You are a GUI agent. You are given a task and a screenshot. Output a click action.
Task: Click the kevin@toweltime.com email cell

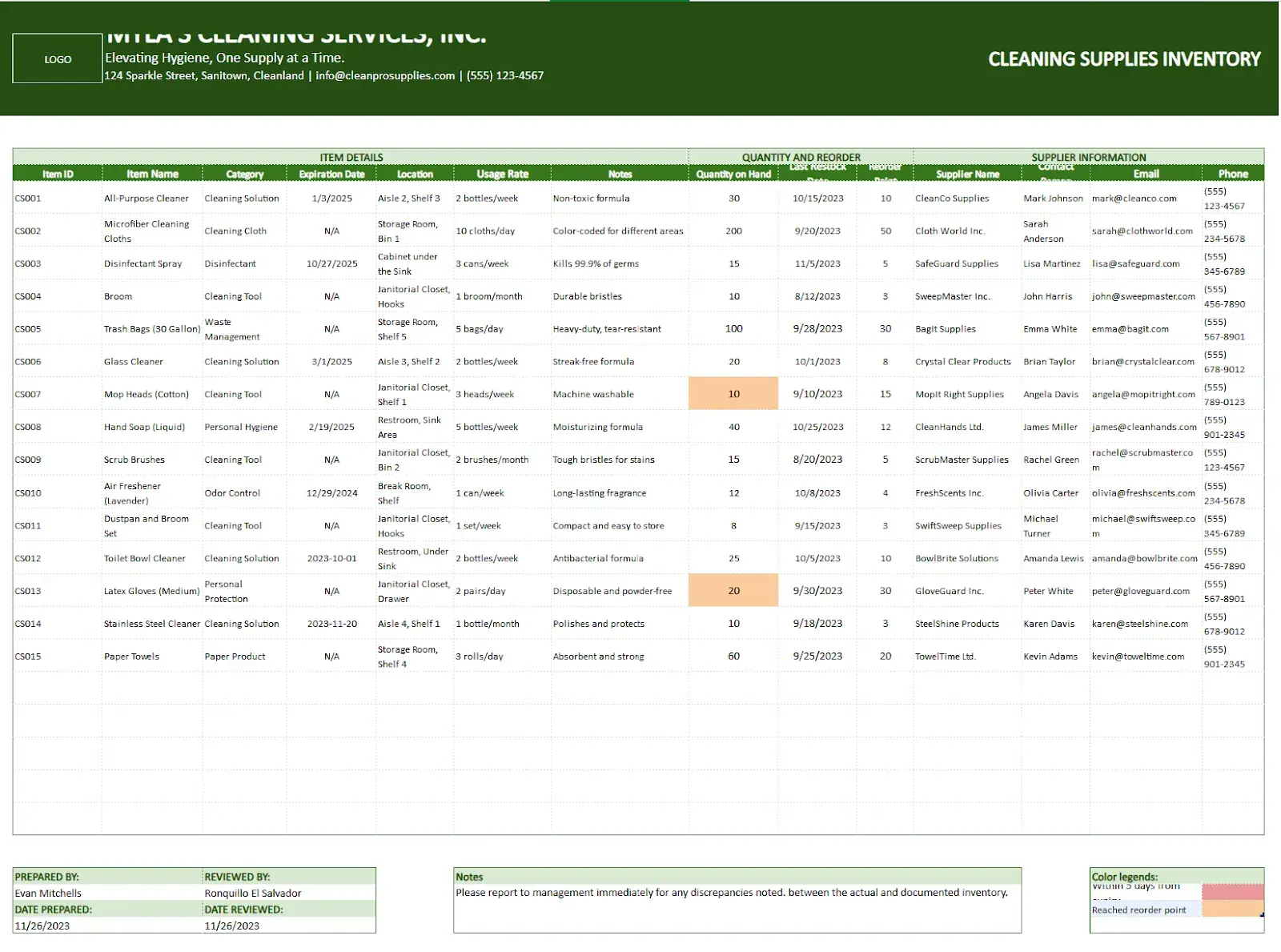[x=1138, y=657]
